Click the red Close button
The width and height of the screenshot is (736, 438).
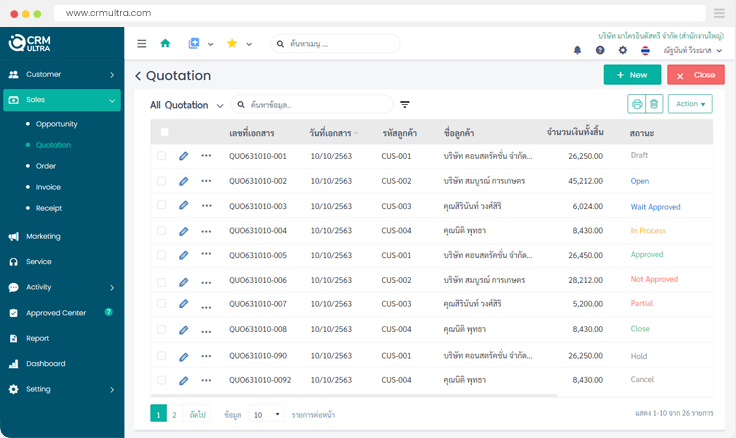point(696,75)
